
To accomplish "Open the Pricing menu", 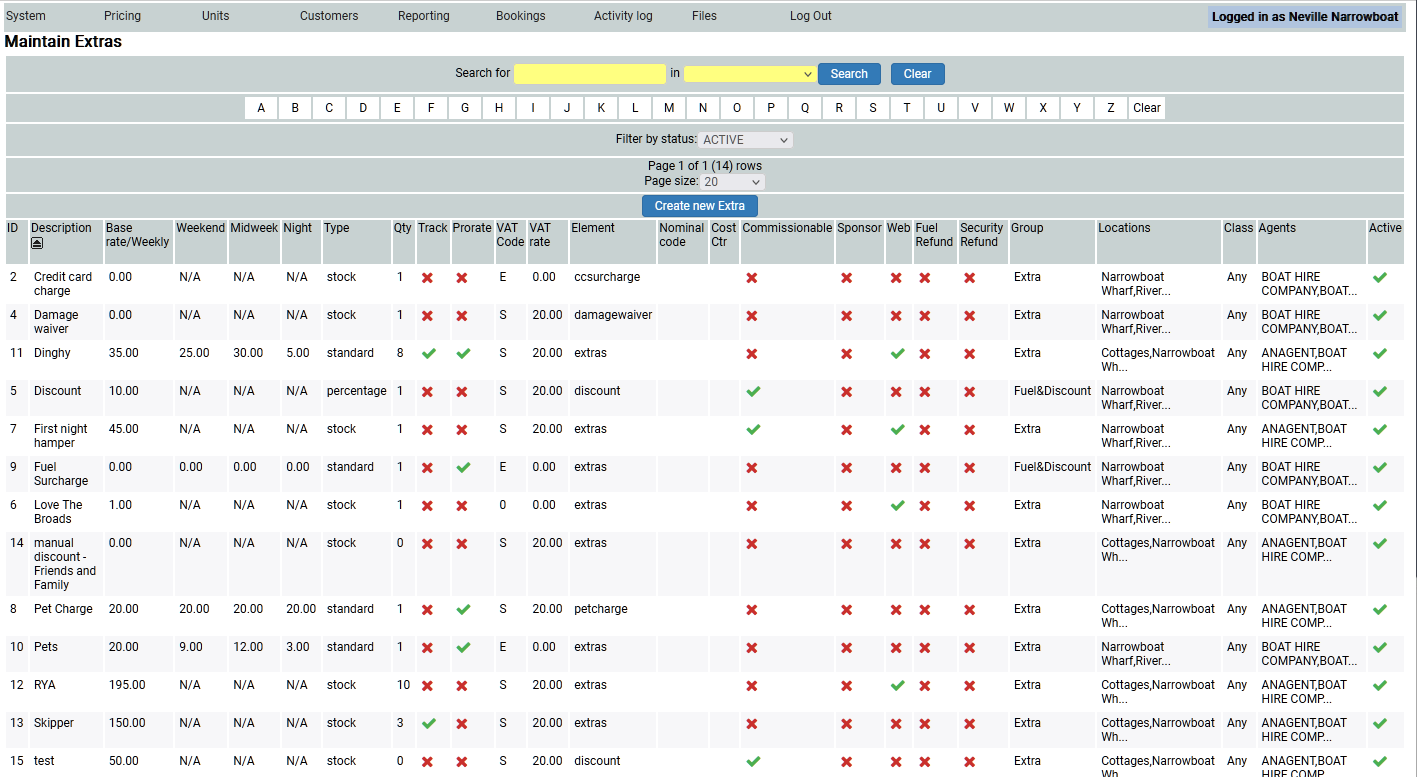I will (x=122, y=16).
